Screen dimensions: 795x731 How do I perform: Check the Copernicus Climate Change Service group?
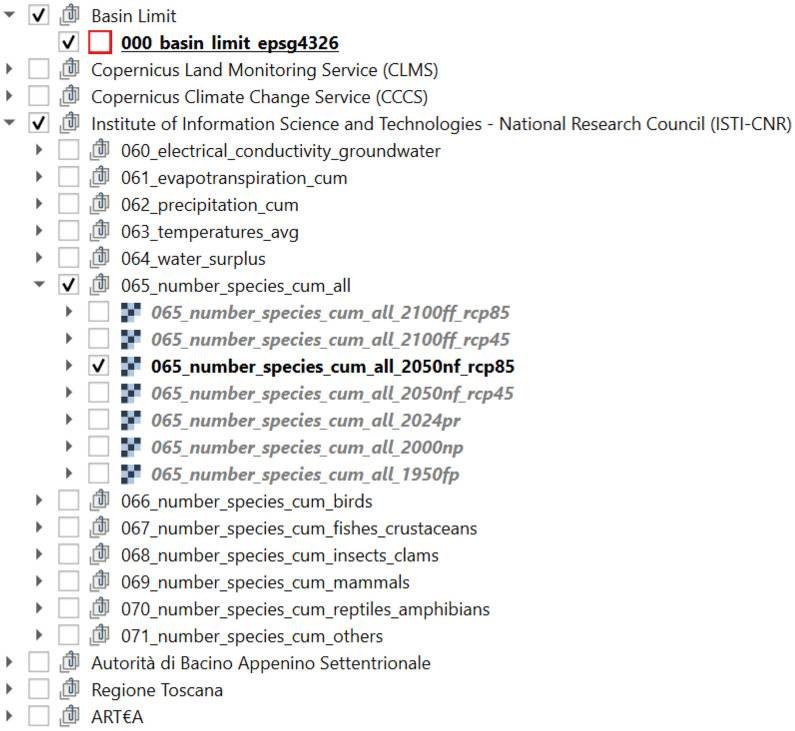(x=39, y=96)
